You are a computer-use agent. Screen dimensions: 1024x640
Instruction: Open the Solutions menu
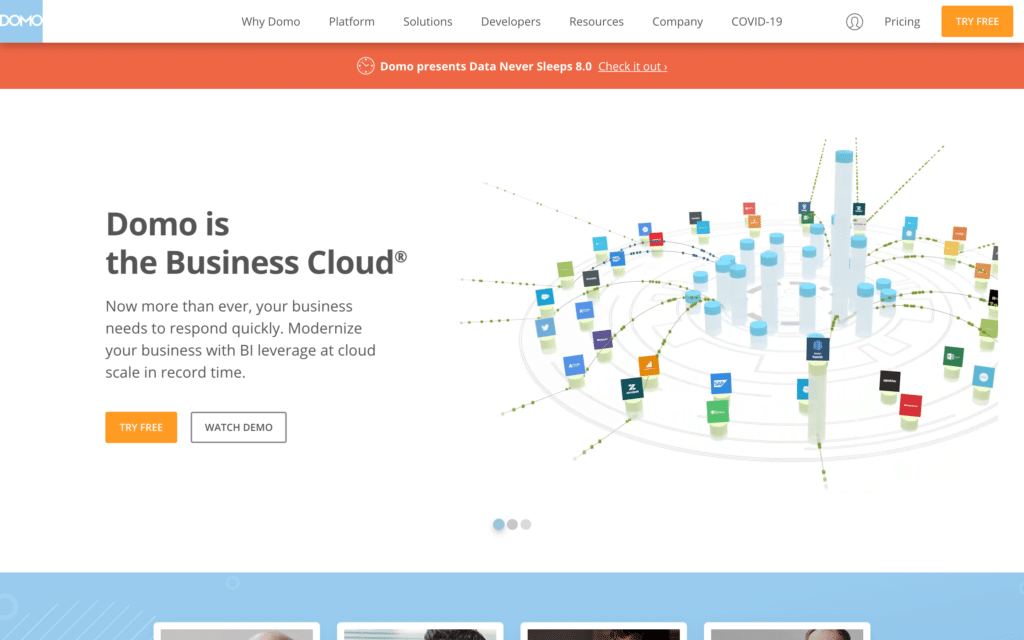click(x=428, y=22)
